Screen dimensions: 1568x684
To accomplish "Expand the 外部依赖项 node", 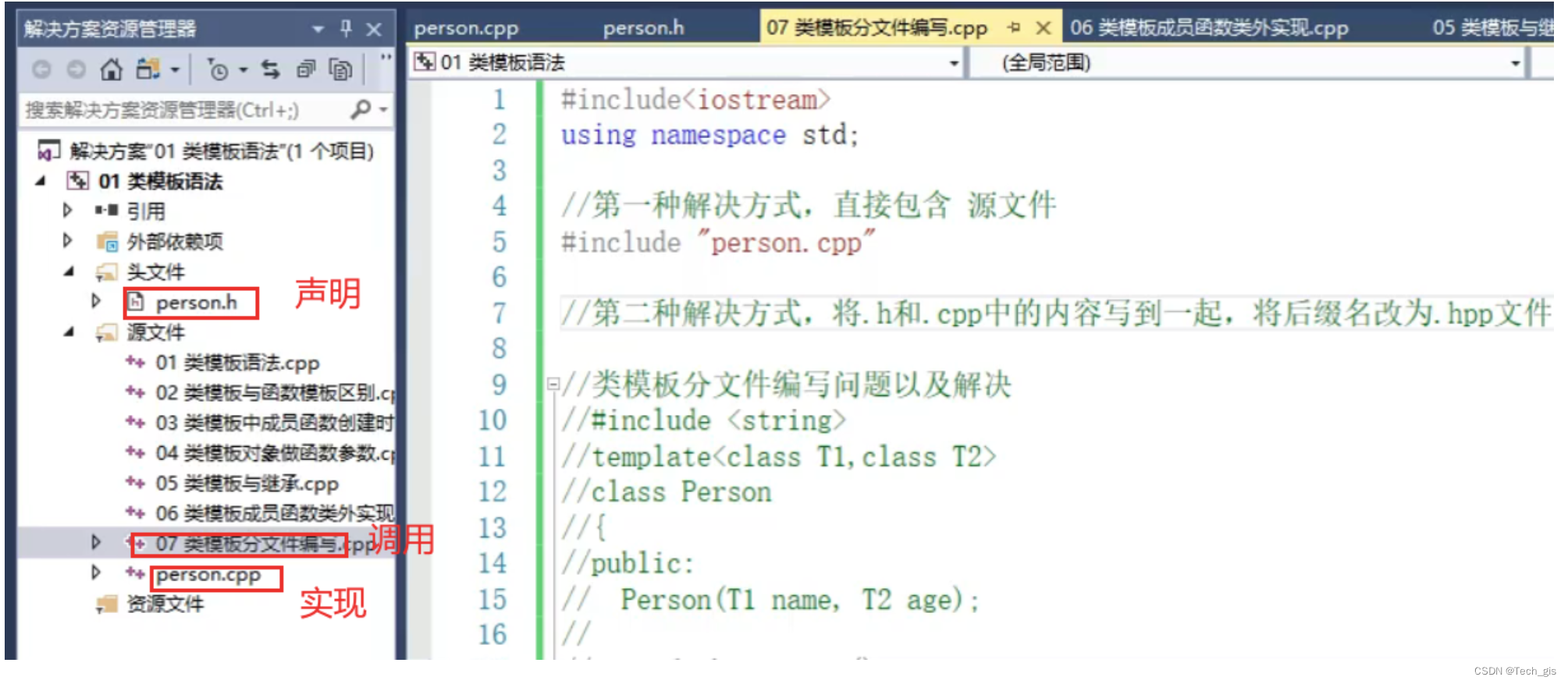I will [68, 241].
